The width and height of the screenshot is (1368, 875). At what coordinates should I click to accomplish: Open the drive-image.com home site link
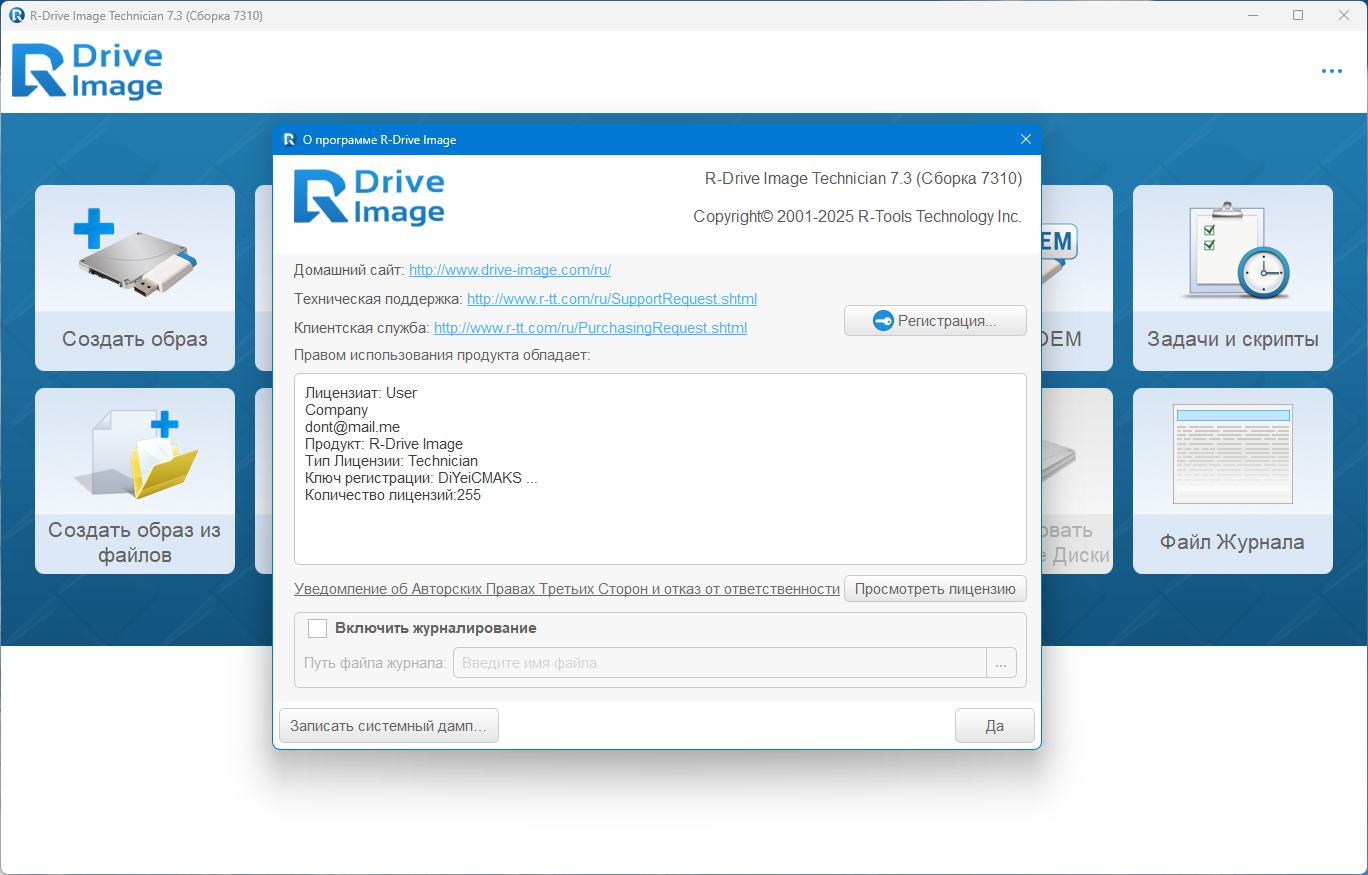[510, 270]
